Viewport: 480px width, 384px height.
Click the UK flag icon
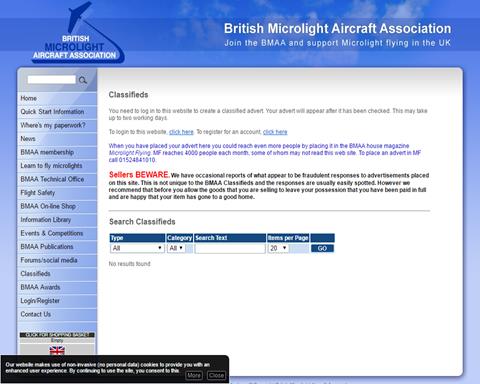click(57, 351)
